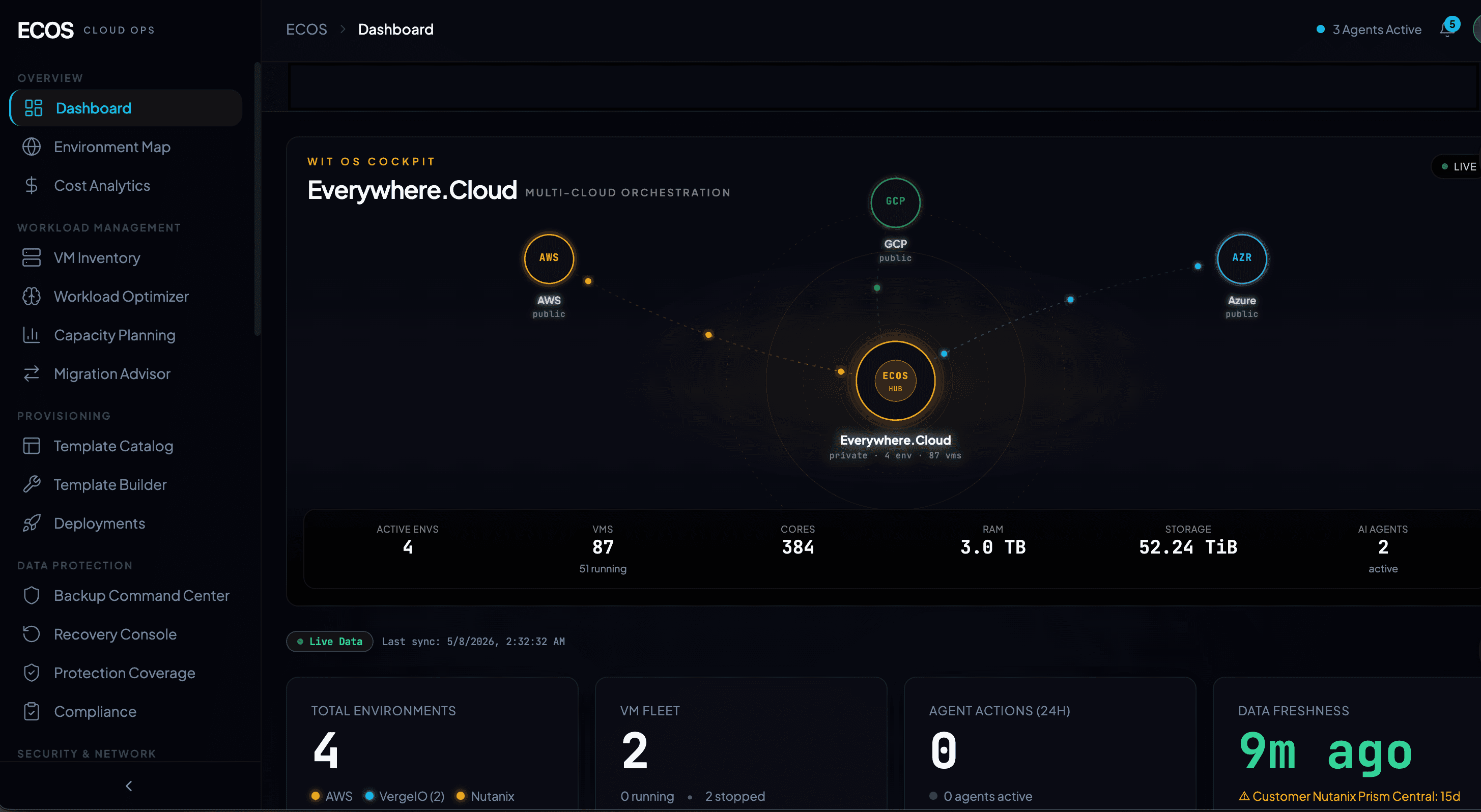The width and height of the screenshot is (1481, 812).
Task: Open Compliance page
Action: (125, 711)
